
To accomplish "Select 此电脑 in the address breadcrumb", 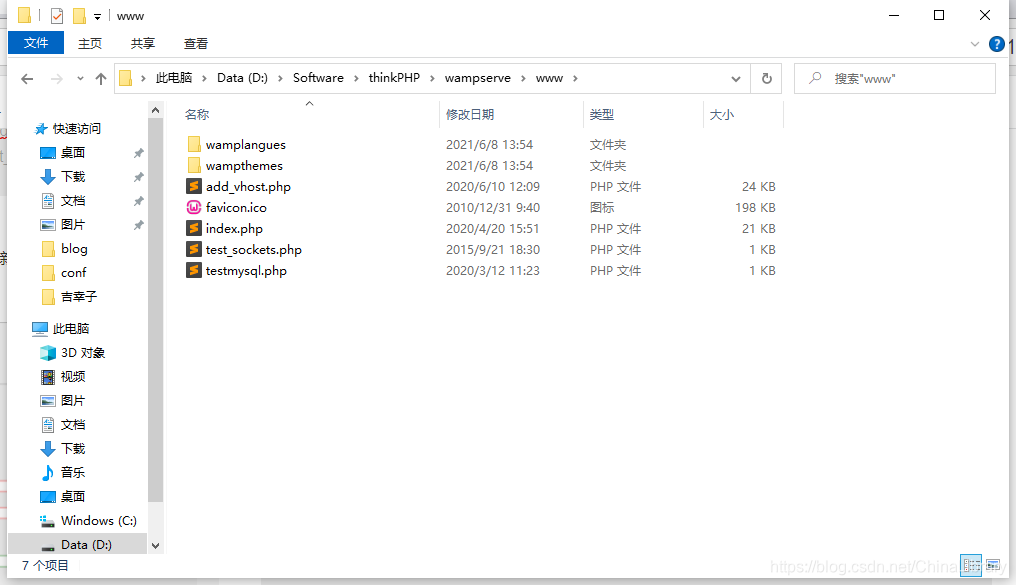I will [174, 78].
